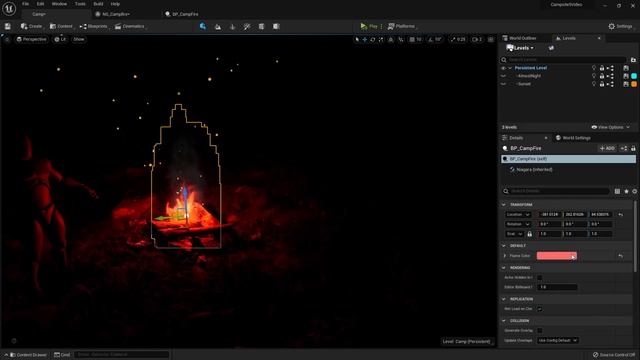This screenshot has height=360, width=640.
Task: Collapse the Transform section
Action: (504, 205)
